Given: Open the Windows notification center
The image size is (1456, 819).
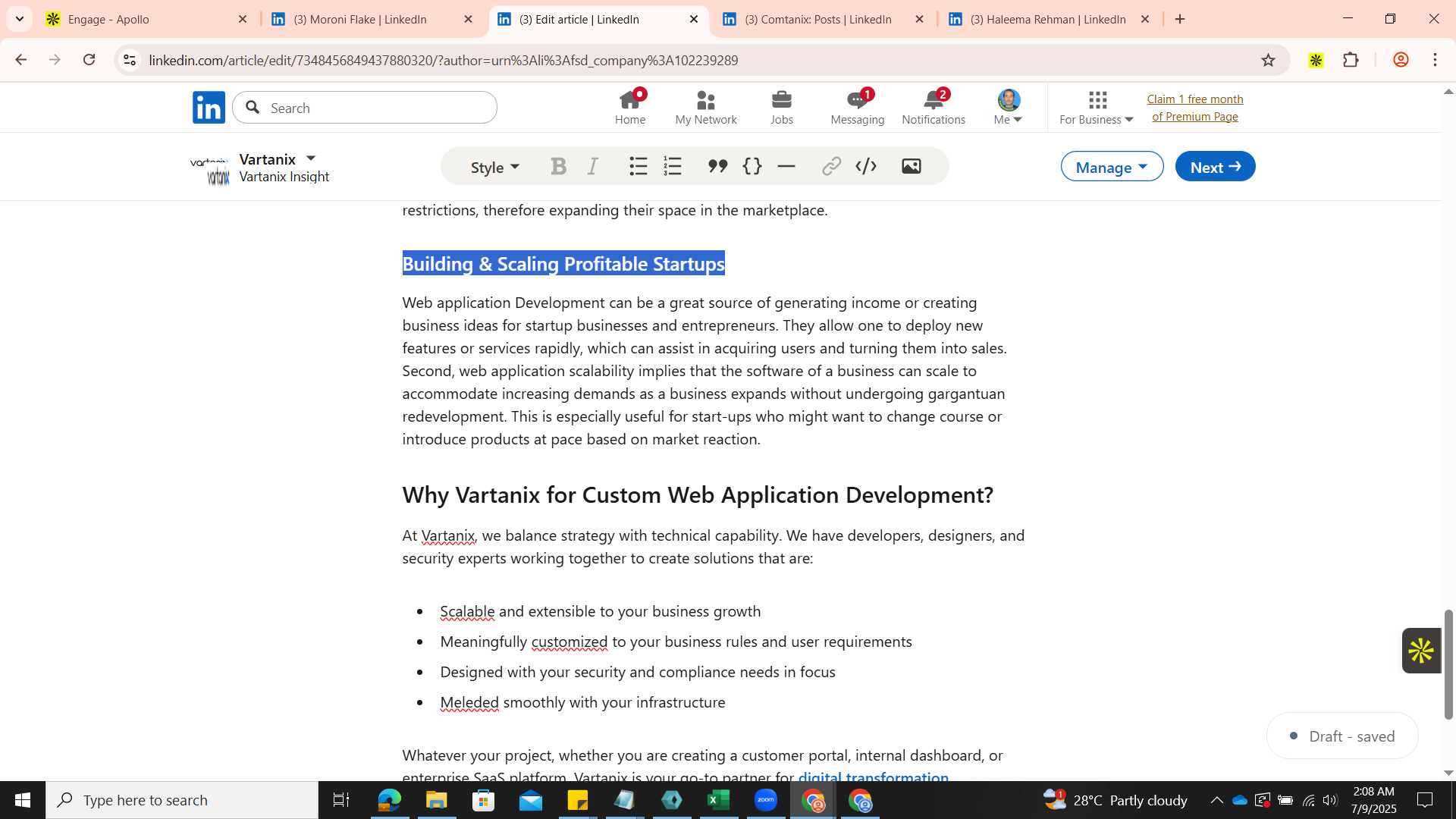Looking at the screenshot, I should (1425, 800).
